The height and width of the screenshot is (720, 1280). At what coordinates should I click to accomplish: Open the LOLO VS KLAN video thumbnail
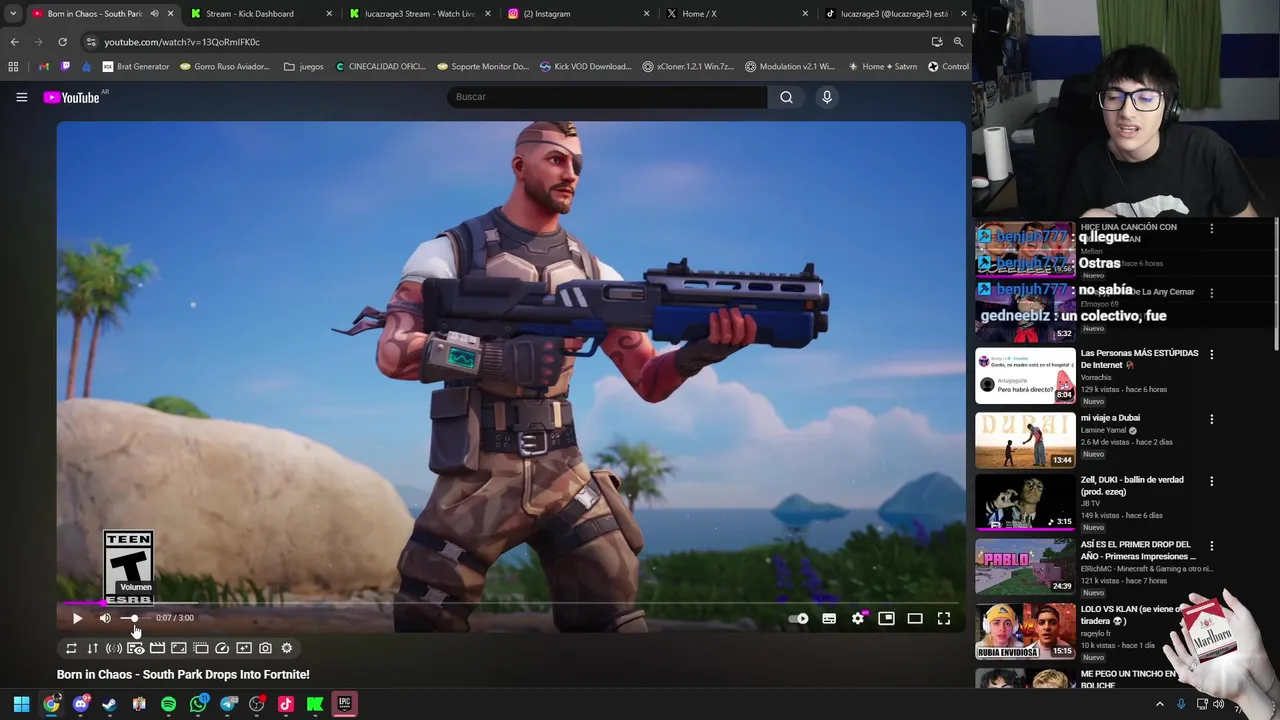click(1025, 632)
